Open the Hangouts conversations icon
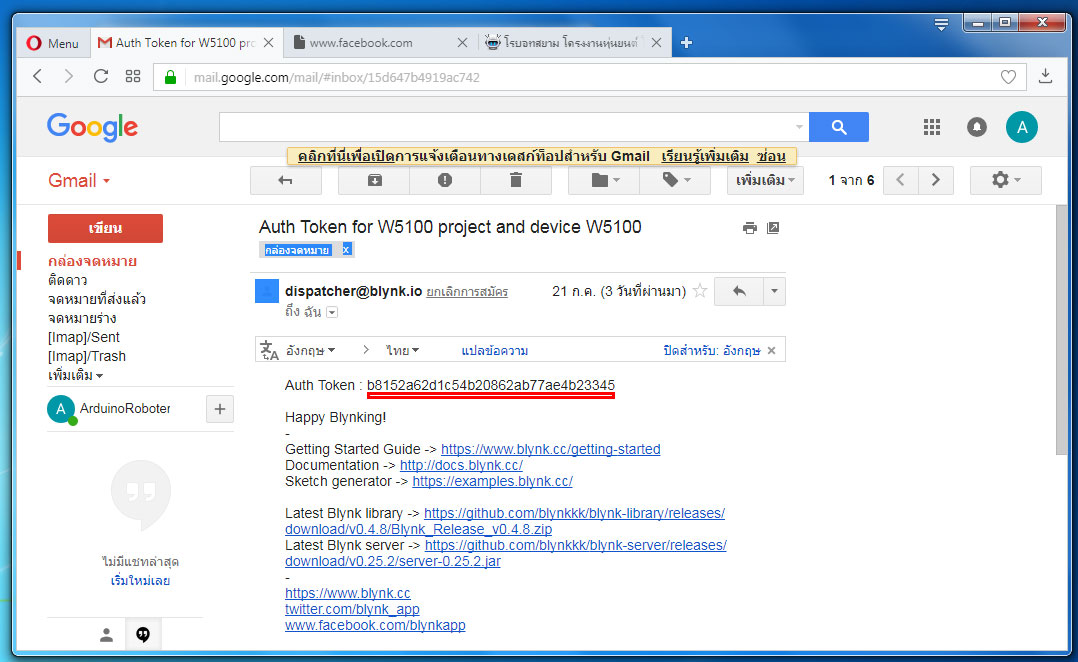1078x662 pixels. pyautogui.click(x=143, y=635)
